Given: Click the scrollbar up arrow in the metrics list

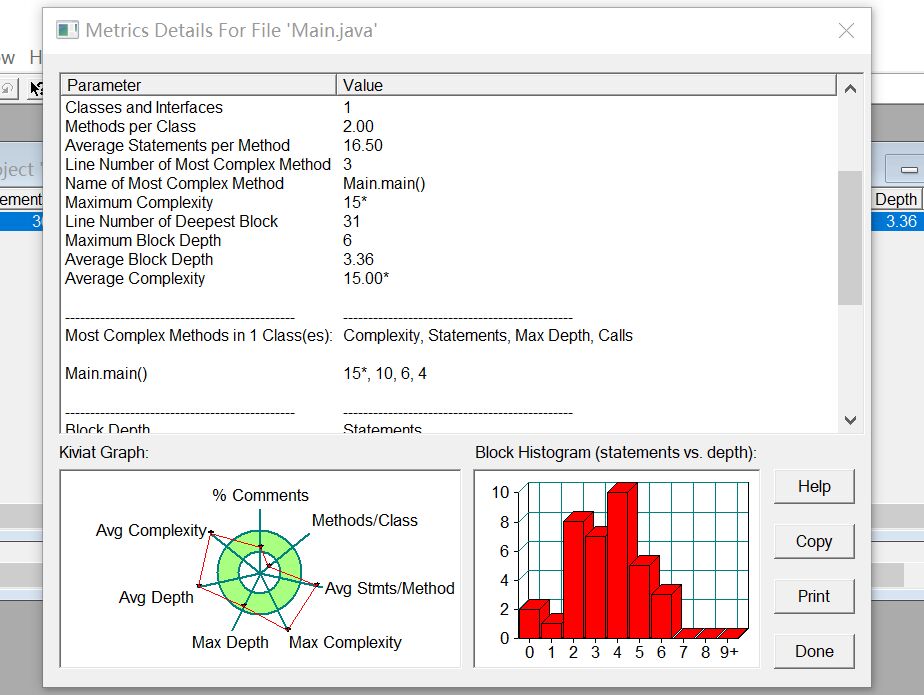Looking at the screenshot, I should [850, 87].
